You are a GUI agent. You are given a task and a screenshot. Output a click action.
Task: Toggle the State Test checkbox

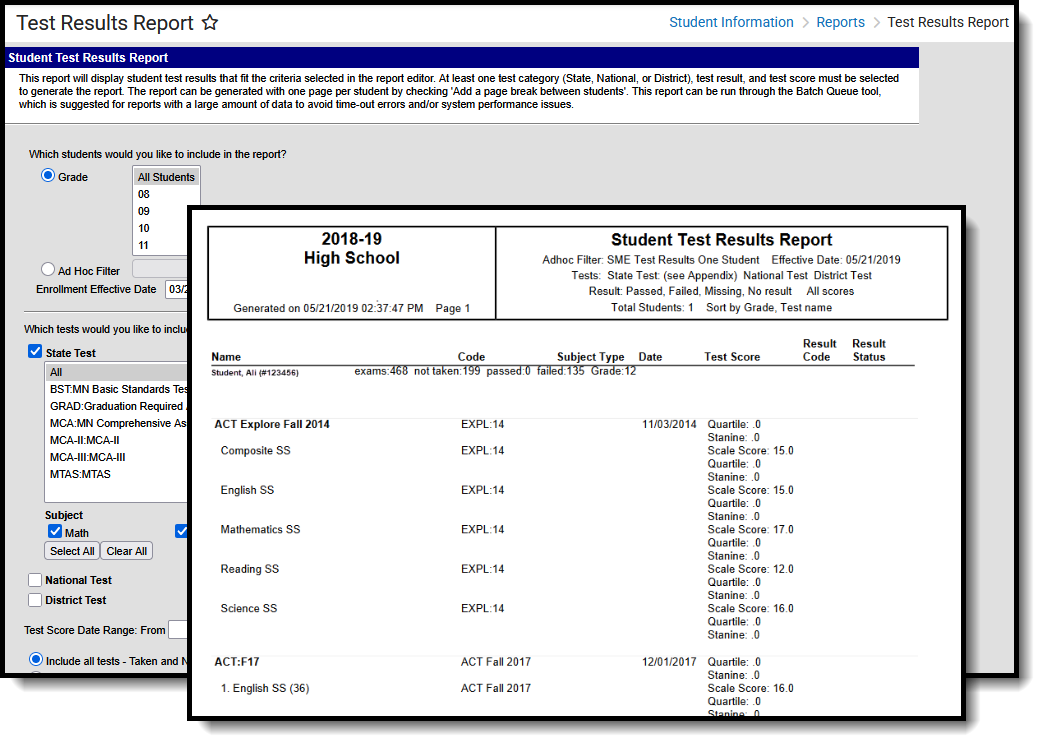pyautogui.click(x=35, y=352)
